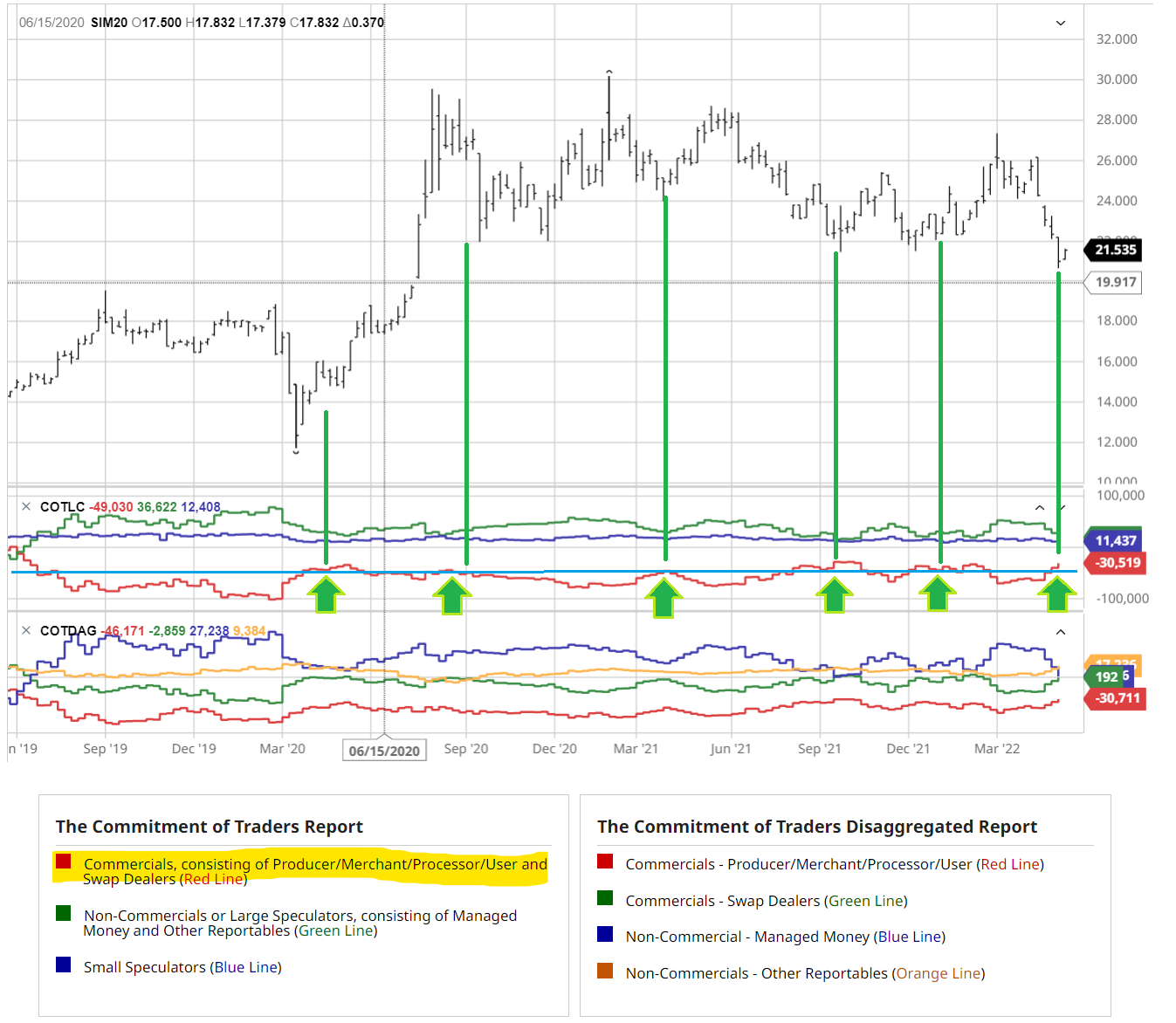Select the 06/15/2020 crosshair date label
This screenshot has width=1176, height=1023.
pos(384,751)
